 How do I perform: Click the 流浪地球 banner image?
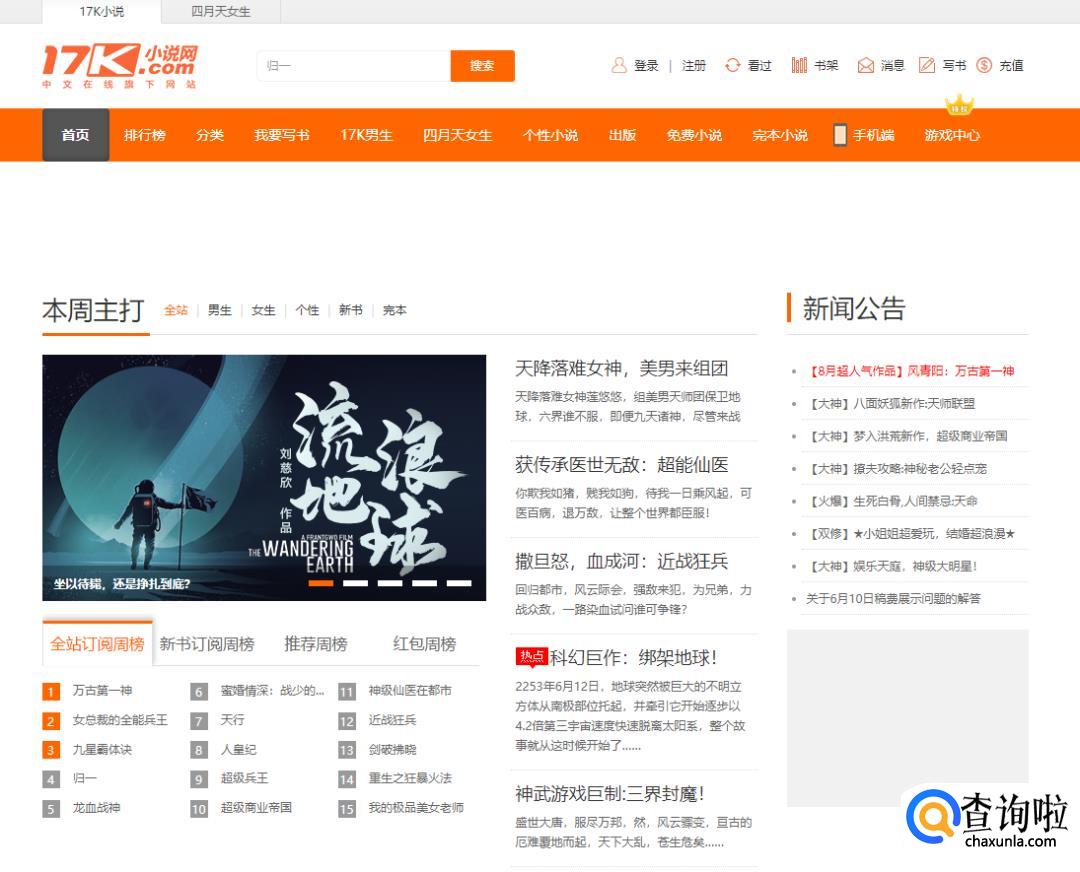(x=264, y=477)
